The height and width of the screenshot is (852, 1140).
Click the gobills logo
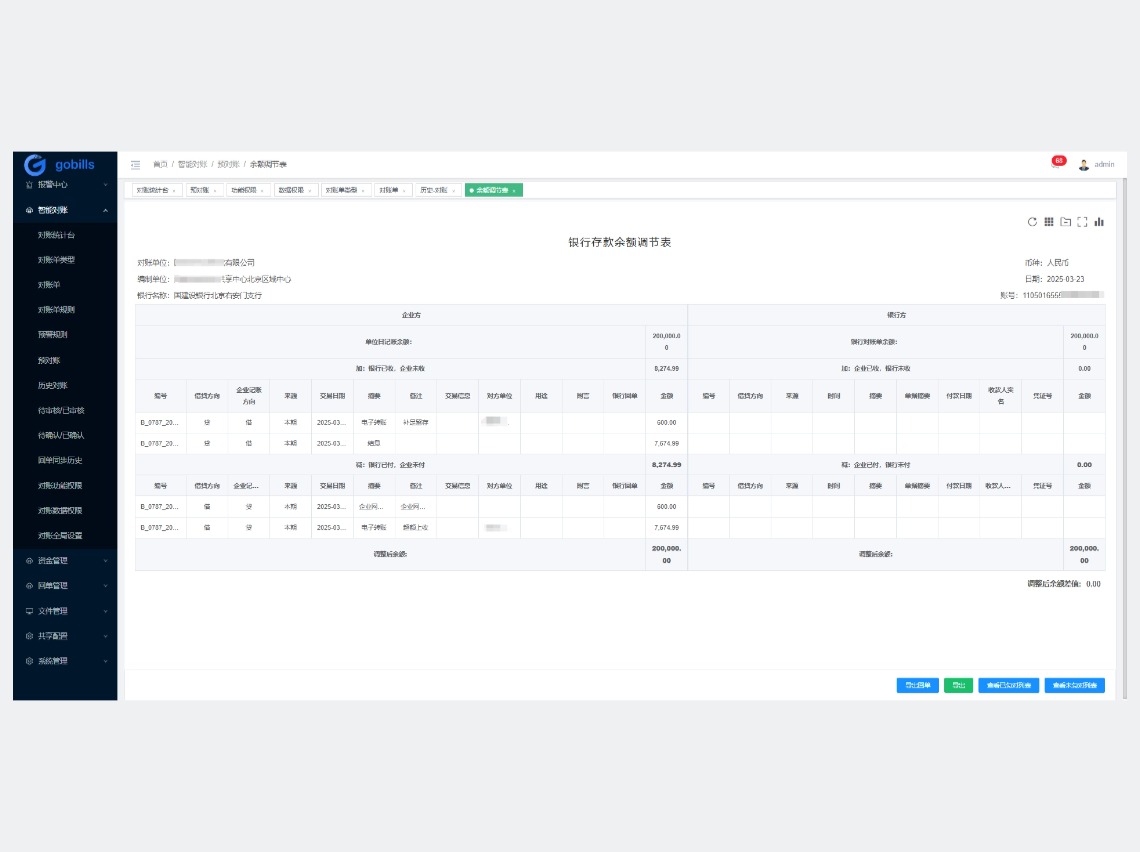[x=61, y=165]
